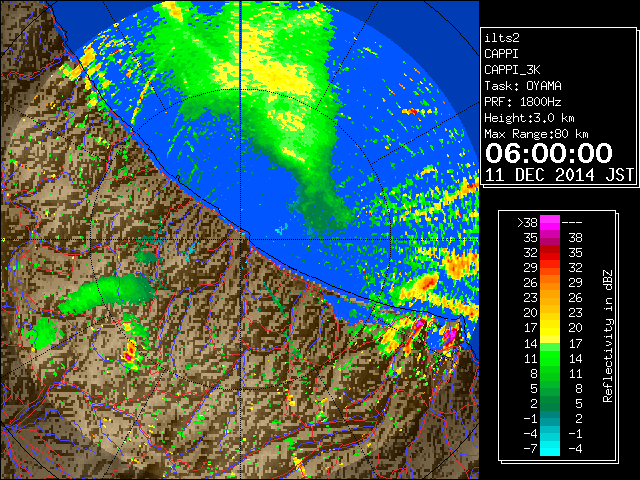Click the "---" legend entry
640x480 pixels.
pos(572,223)
